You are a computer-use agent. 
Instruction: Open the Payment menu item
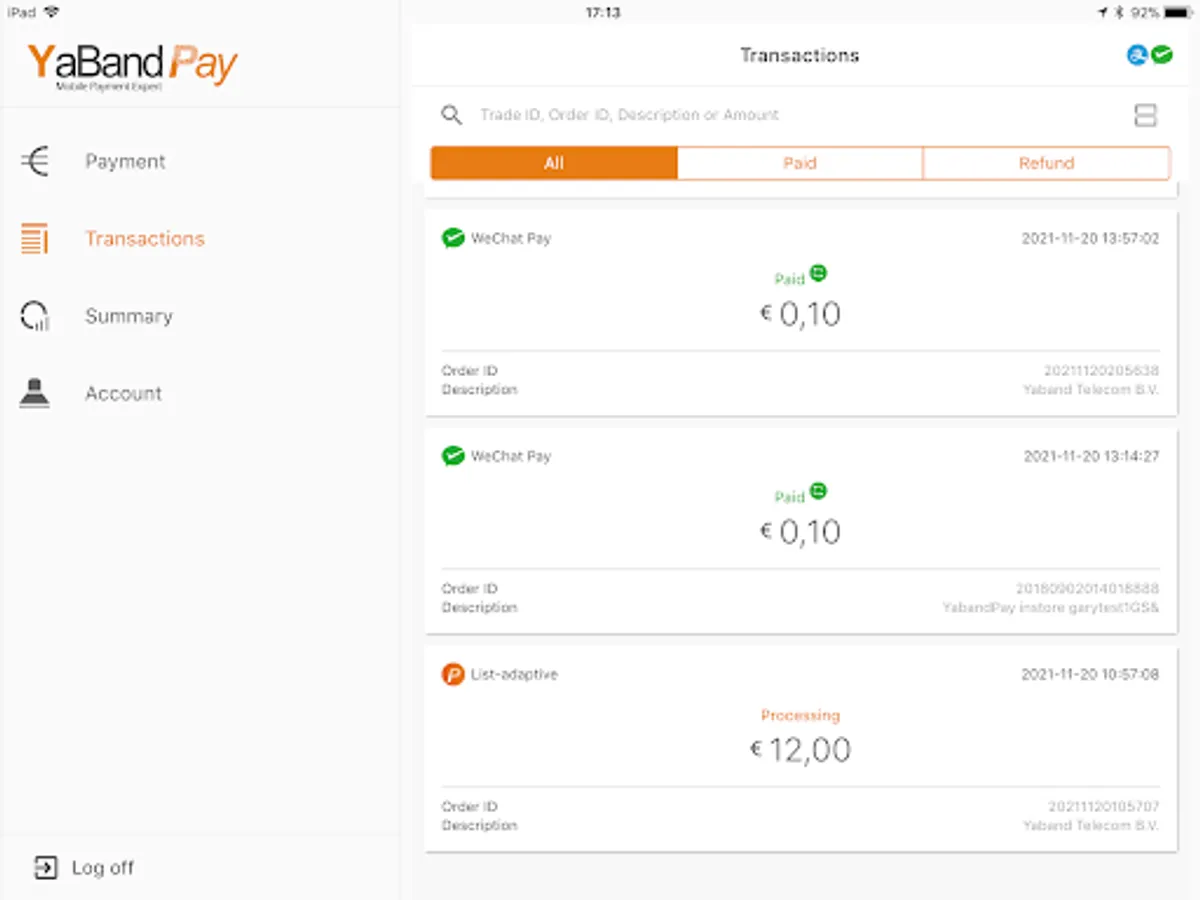point(200,161)
